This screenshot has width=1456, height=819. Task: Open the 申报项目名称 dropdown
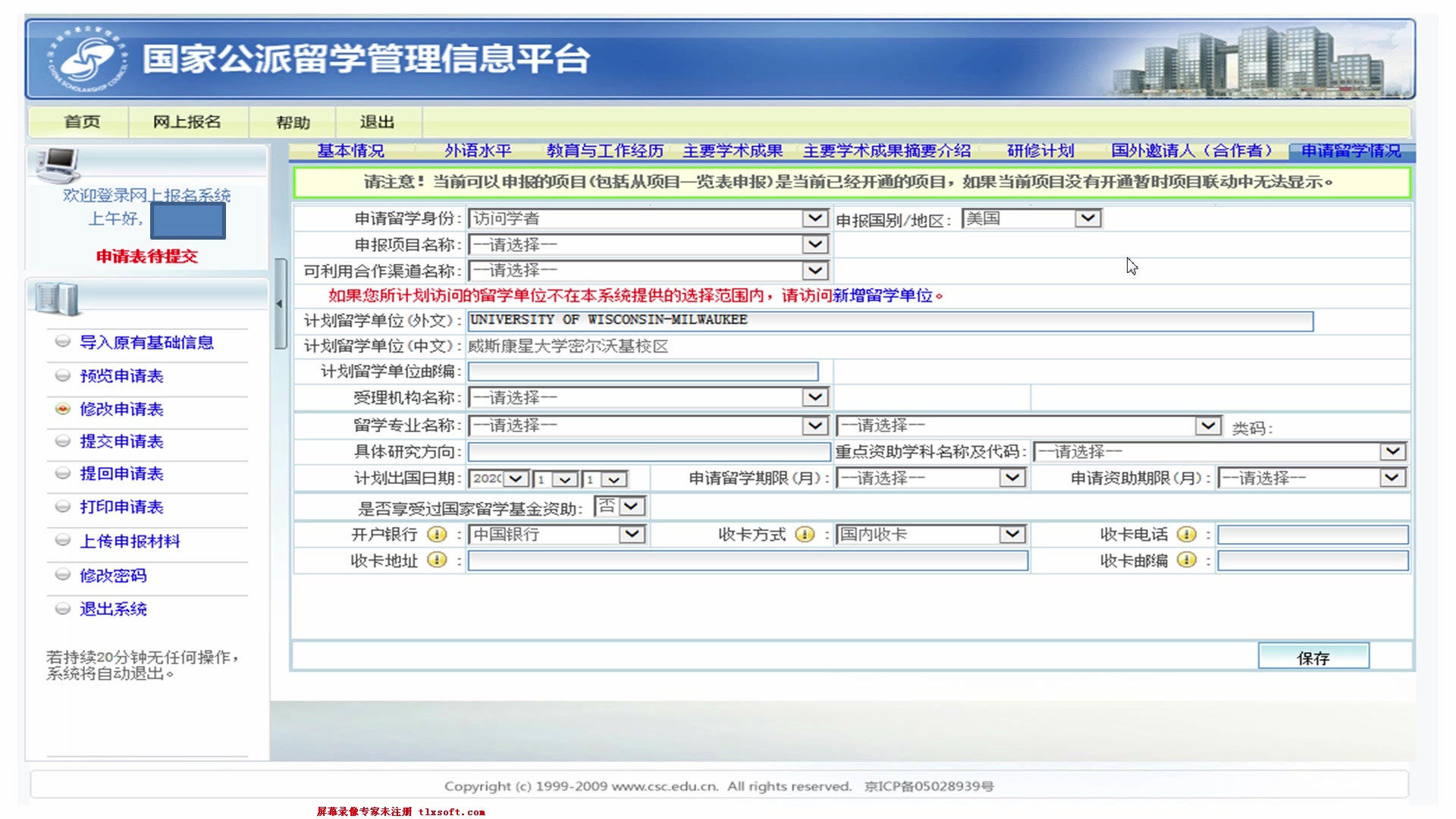click(x=648, y=244)
